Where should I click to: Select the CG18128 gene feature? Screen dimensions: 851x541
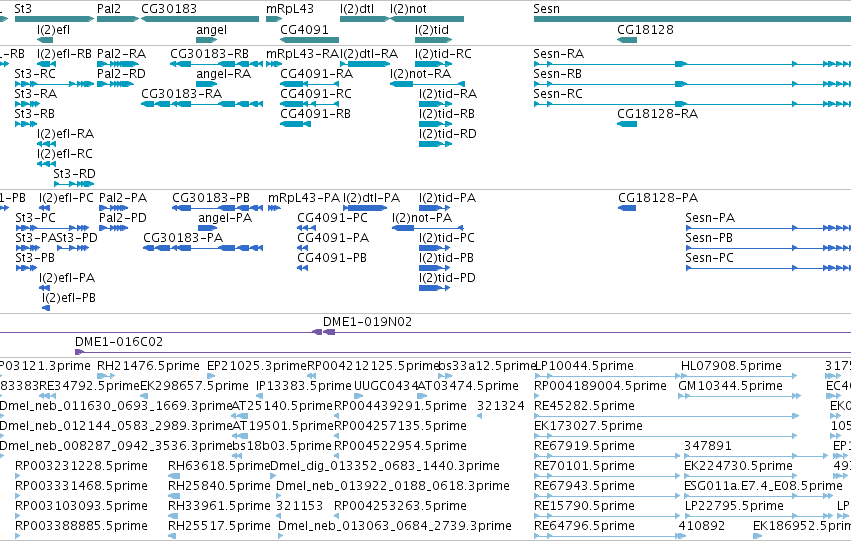pos(627,40)
